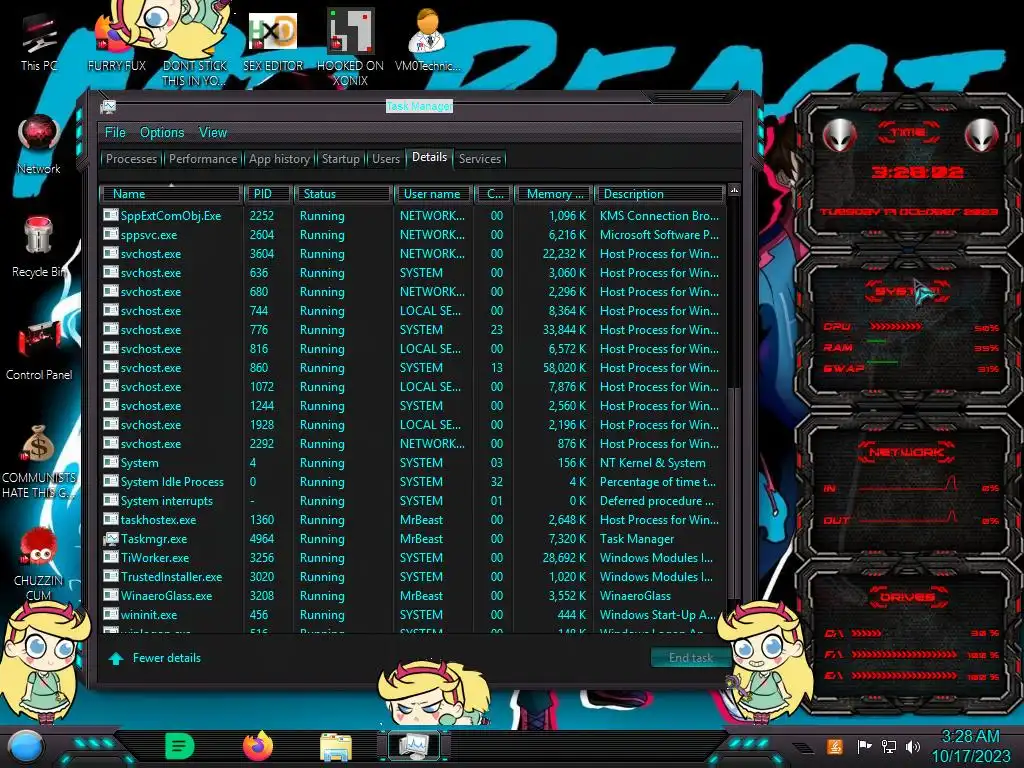Click the left alien head on time gadget

pyautogui.click(x=839, y=135)
